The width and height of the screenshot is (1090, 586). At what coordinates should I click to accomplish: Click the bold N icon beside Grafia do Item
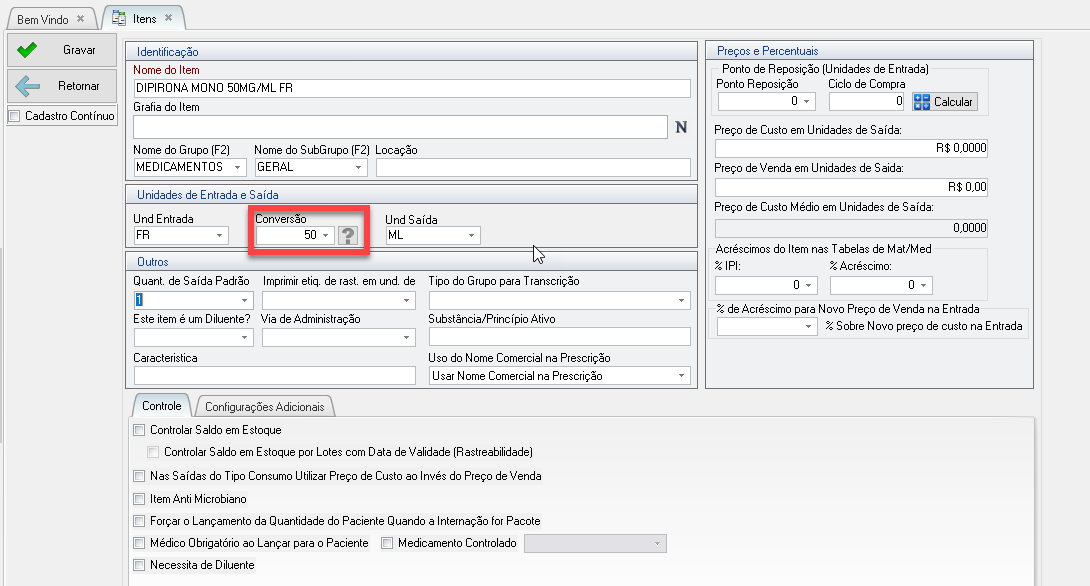click(682, 127)
